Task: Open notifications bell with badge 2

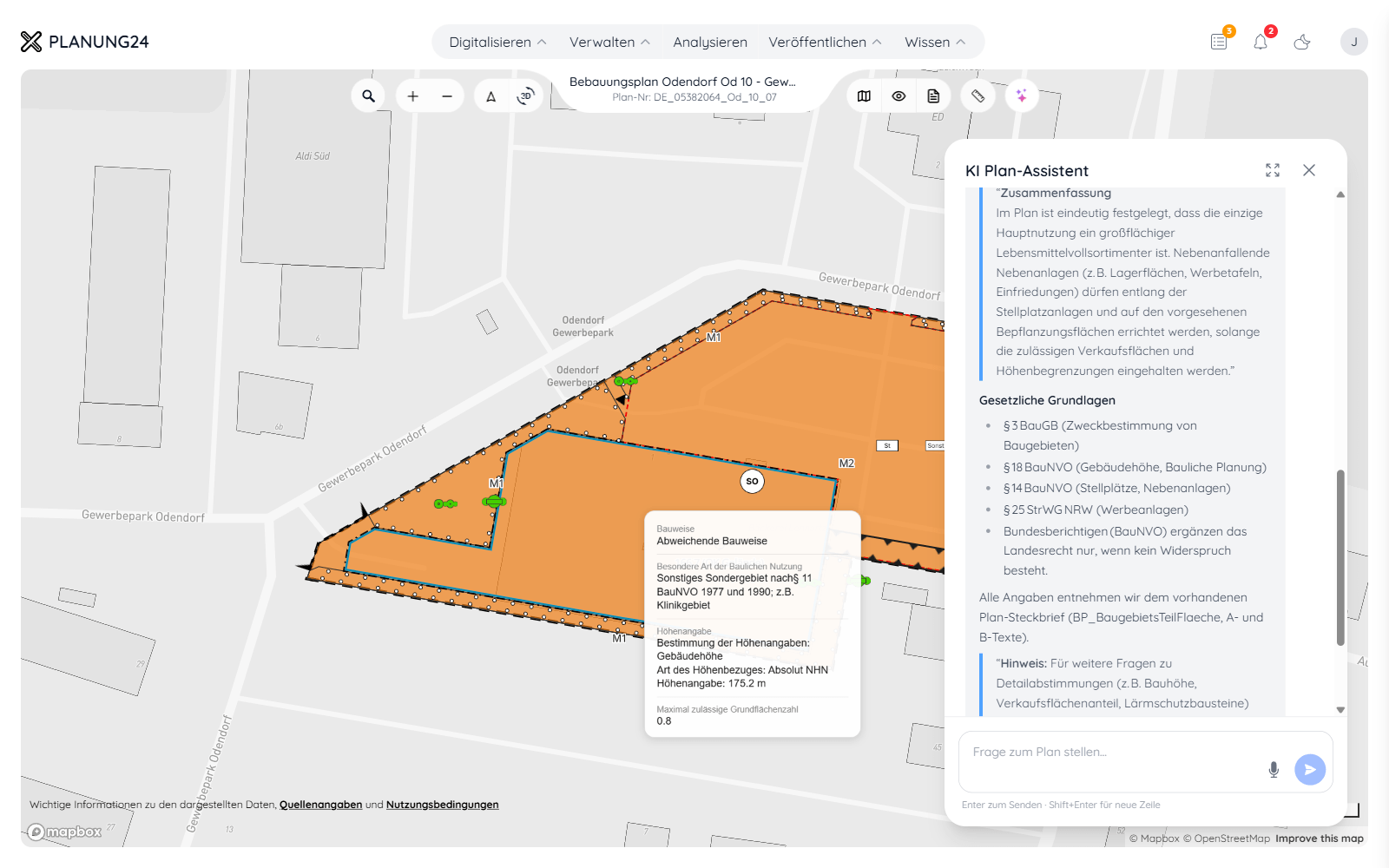Action: pos(1261,41)
